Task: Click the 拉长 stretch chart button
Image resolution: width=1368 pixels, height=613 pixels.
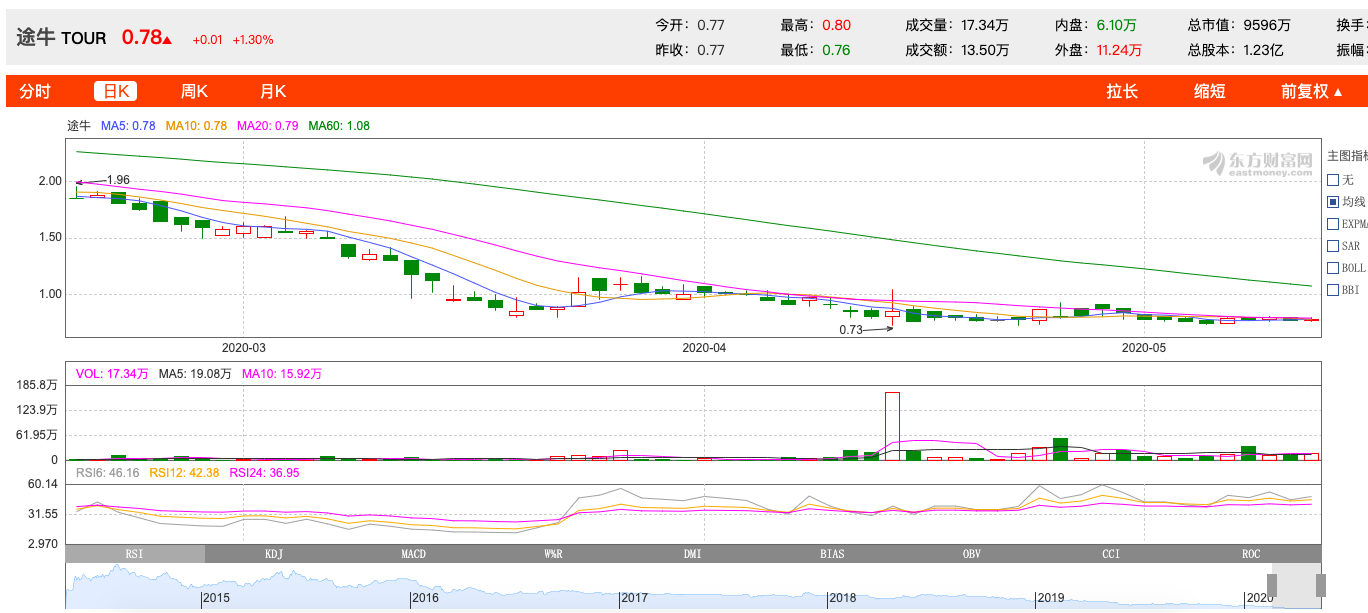Action: 1122,91
